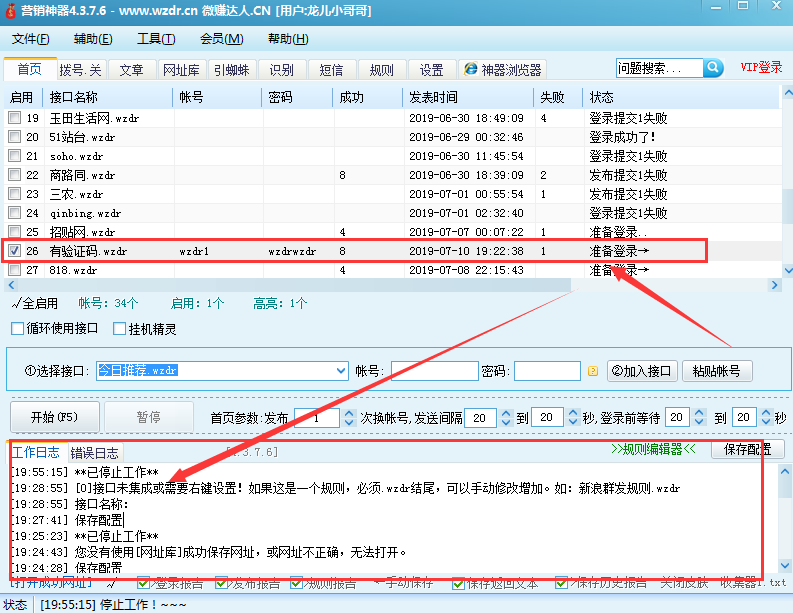Open the 工具(T) menu
This screenshot has width=793, height=613.
156,39
